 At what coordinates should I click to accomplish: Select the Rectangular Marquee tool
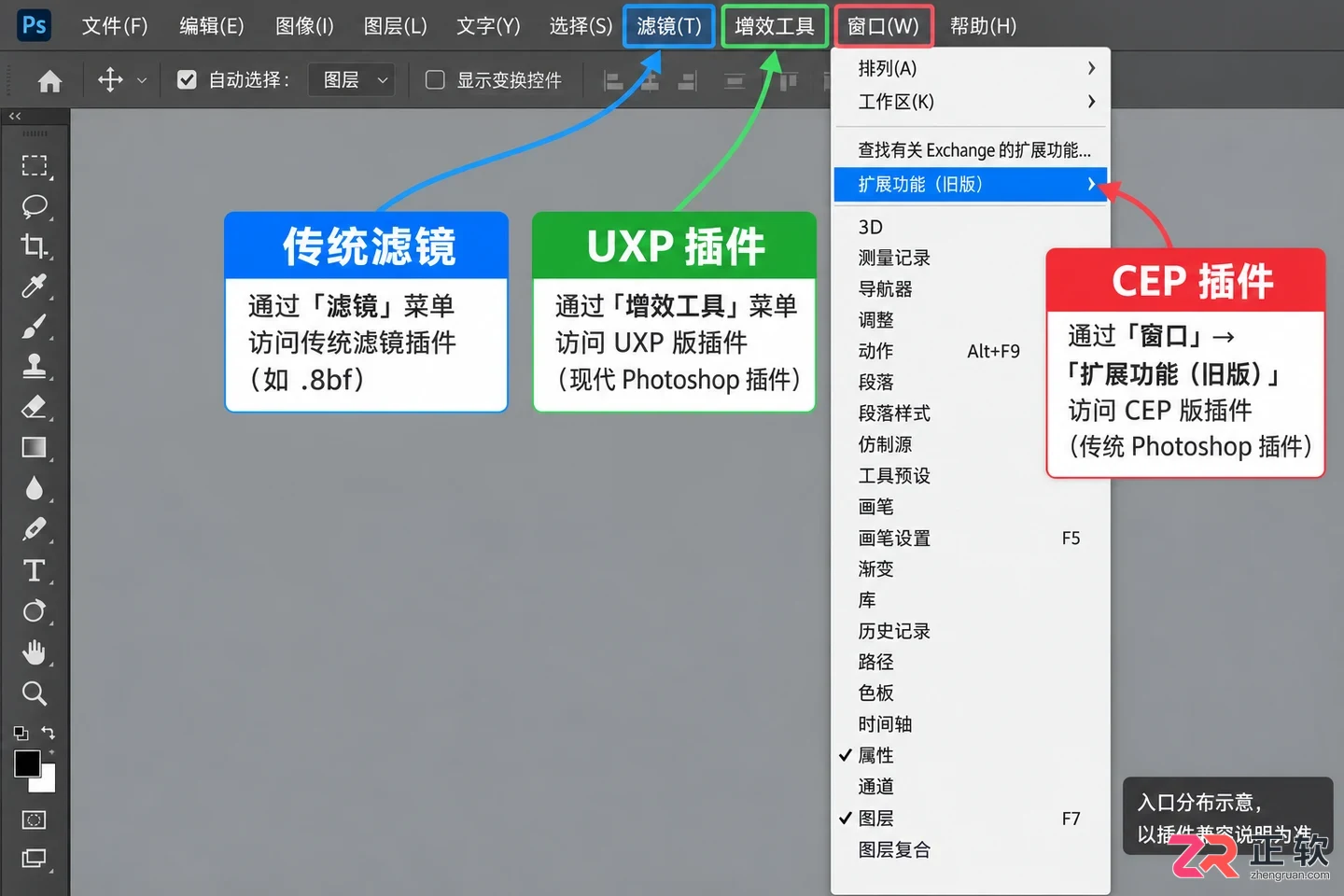pos(35,166)
